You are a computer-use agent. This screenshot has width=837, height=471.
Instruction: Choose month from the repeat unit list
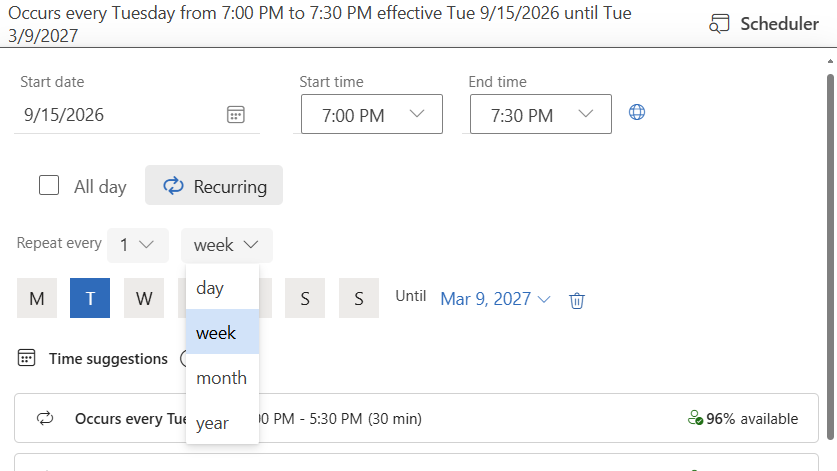click(223, 378)
